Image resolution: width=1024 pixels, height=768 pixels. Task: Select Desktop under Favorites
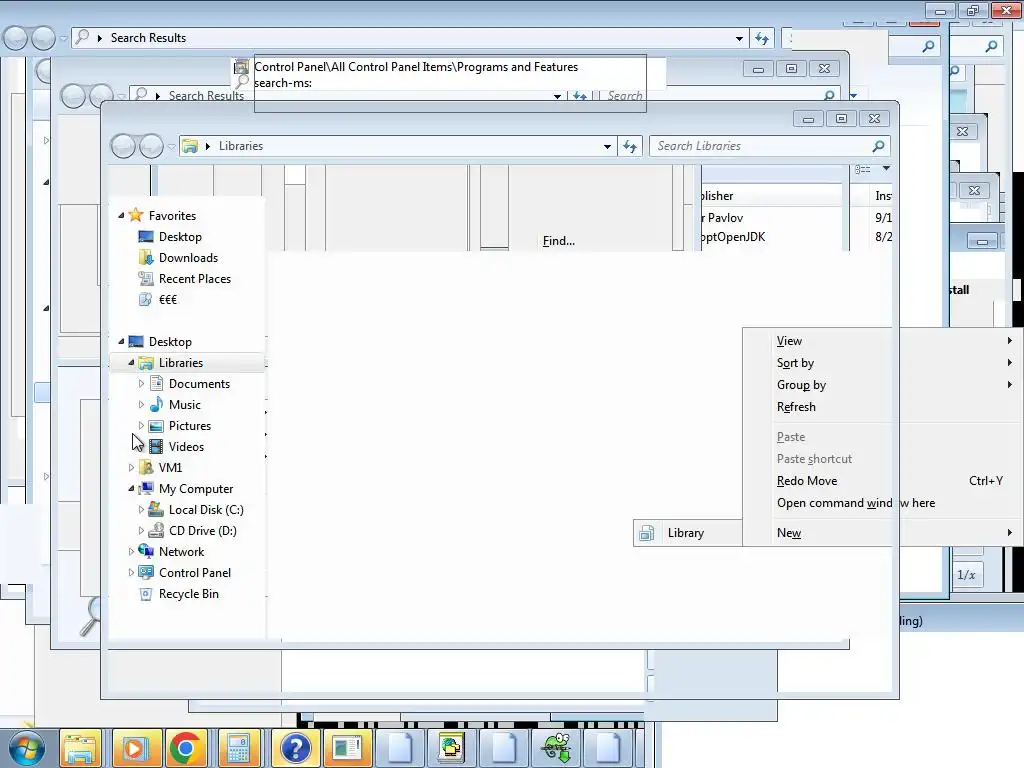point(180,236)
